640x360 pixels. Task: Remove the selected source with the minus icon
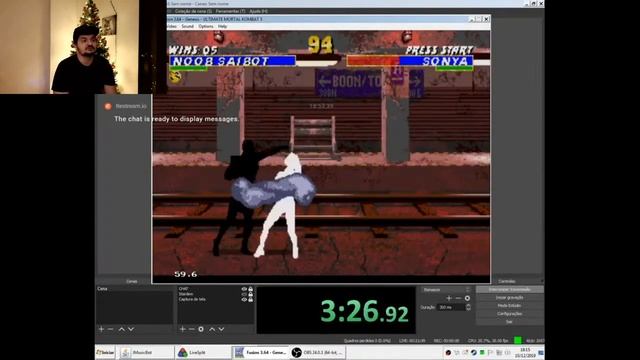pos(191,329)
